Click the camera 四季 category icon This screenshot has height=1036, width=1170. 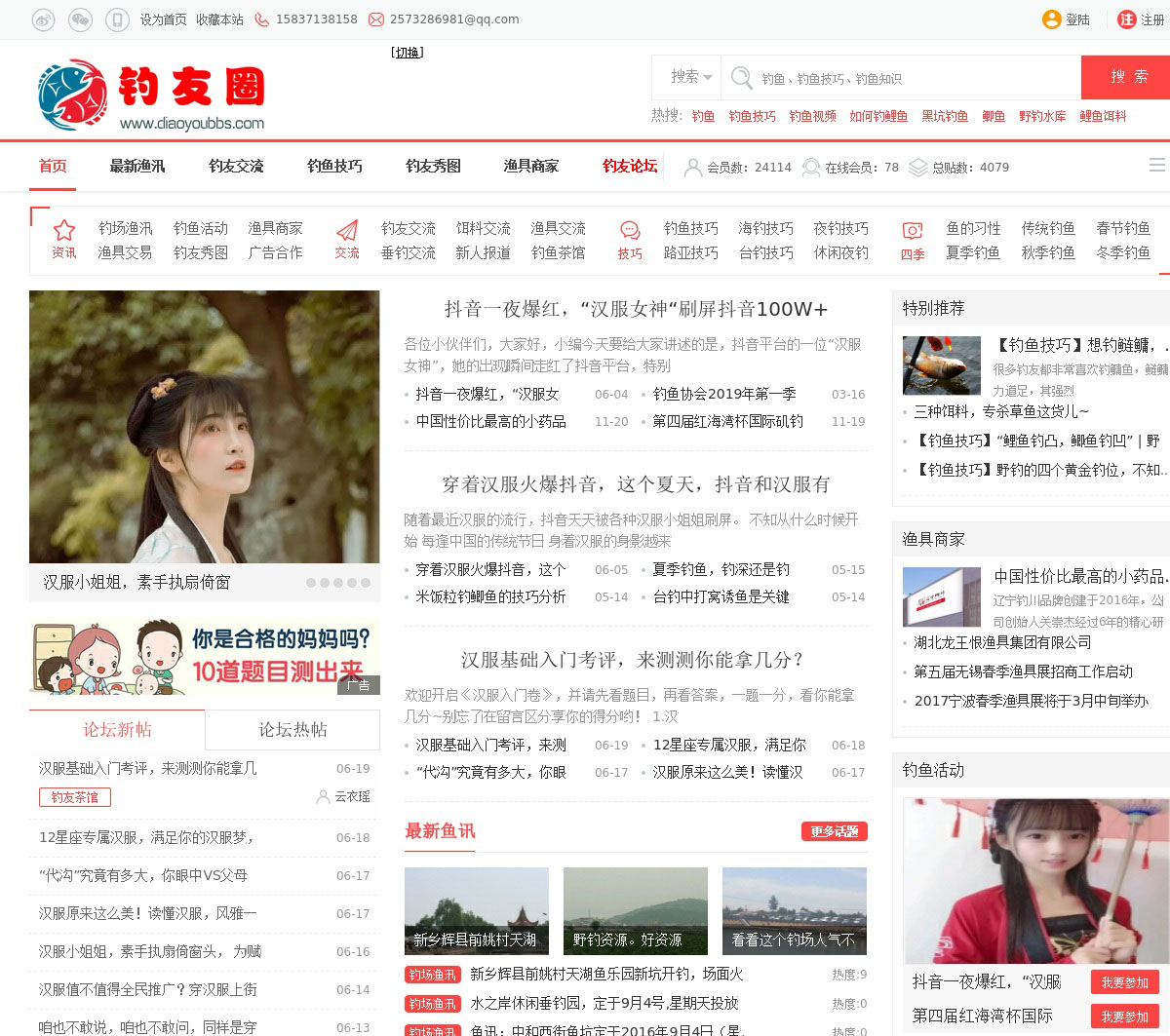tap(913, 231)
